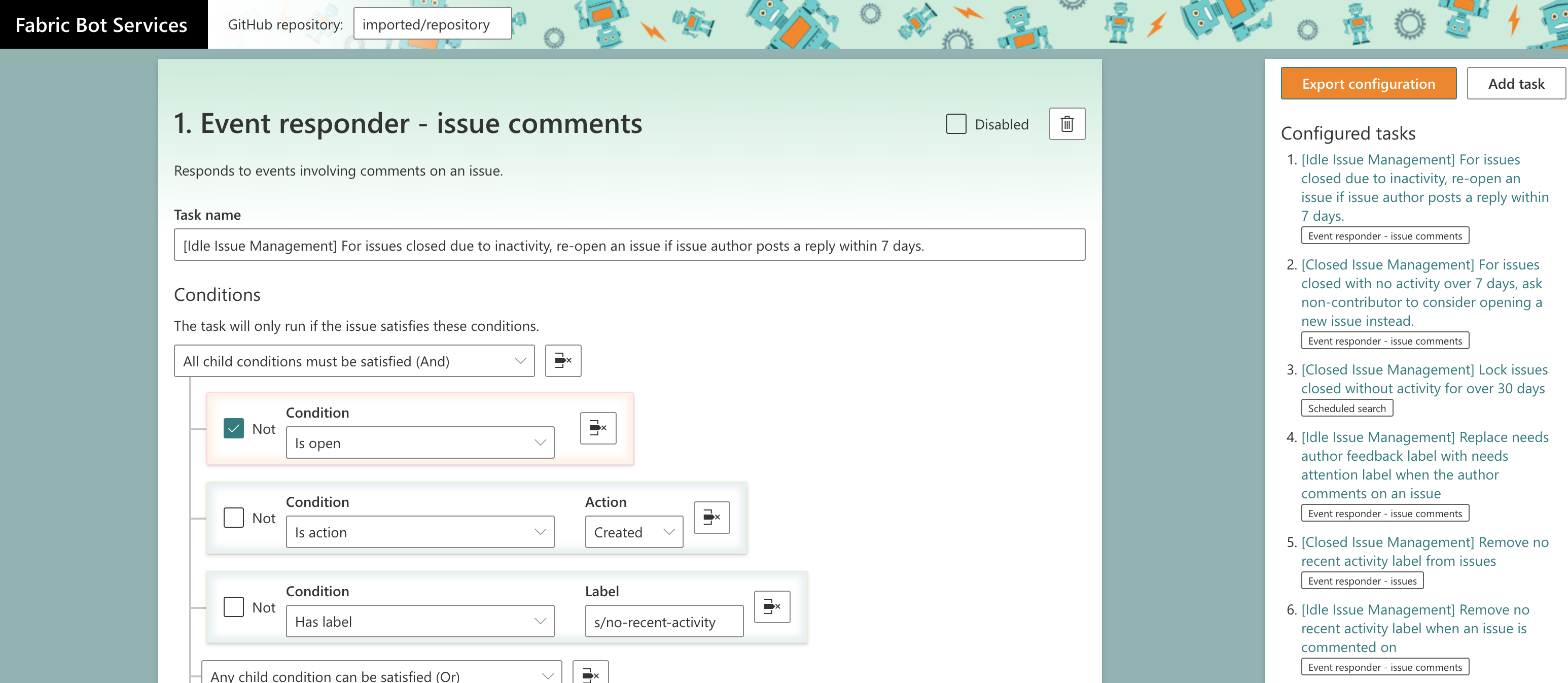Click the Add task button
Viewport: 1568px width, 683px height.
click(1515, 83)
